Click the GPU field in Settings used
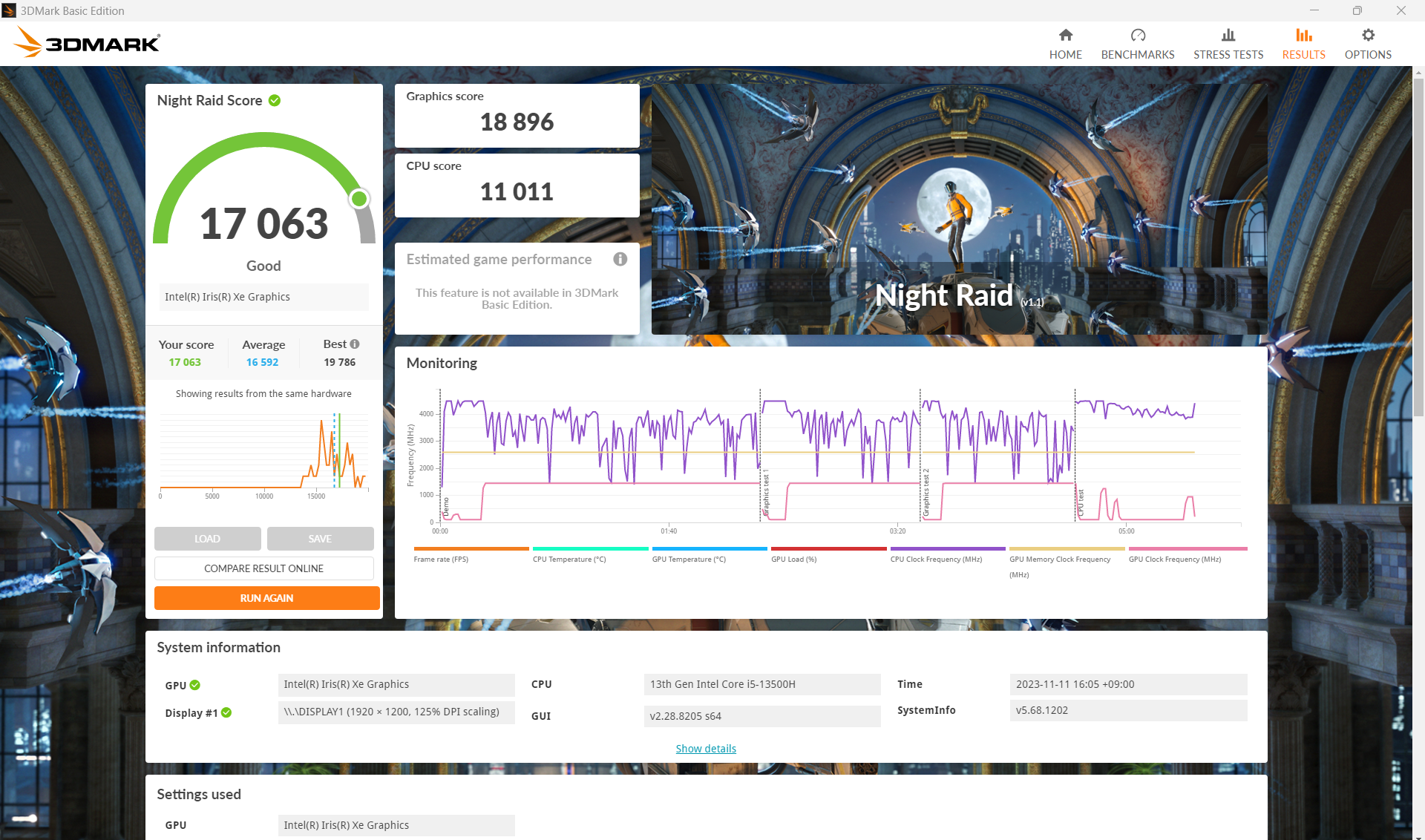The height and width of the screenshot is (840, 1425). [396, 825]
